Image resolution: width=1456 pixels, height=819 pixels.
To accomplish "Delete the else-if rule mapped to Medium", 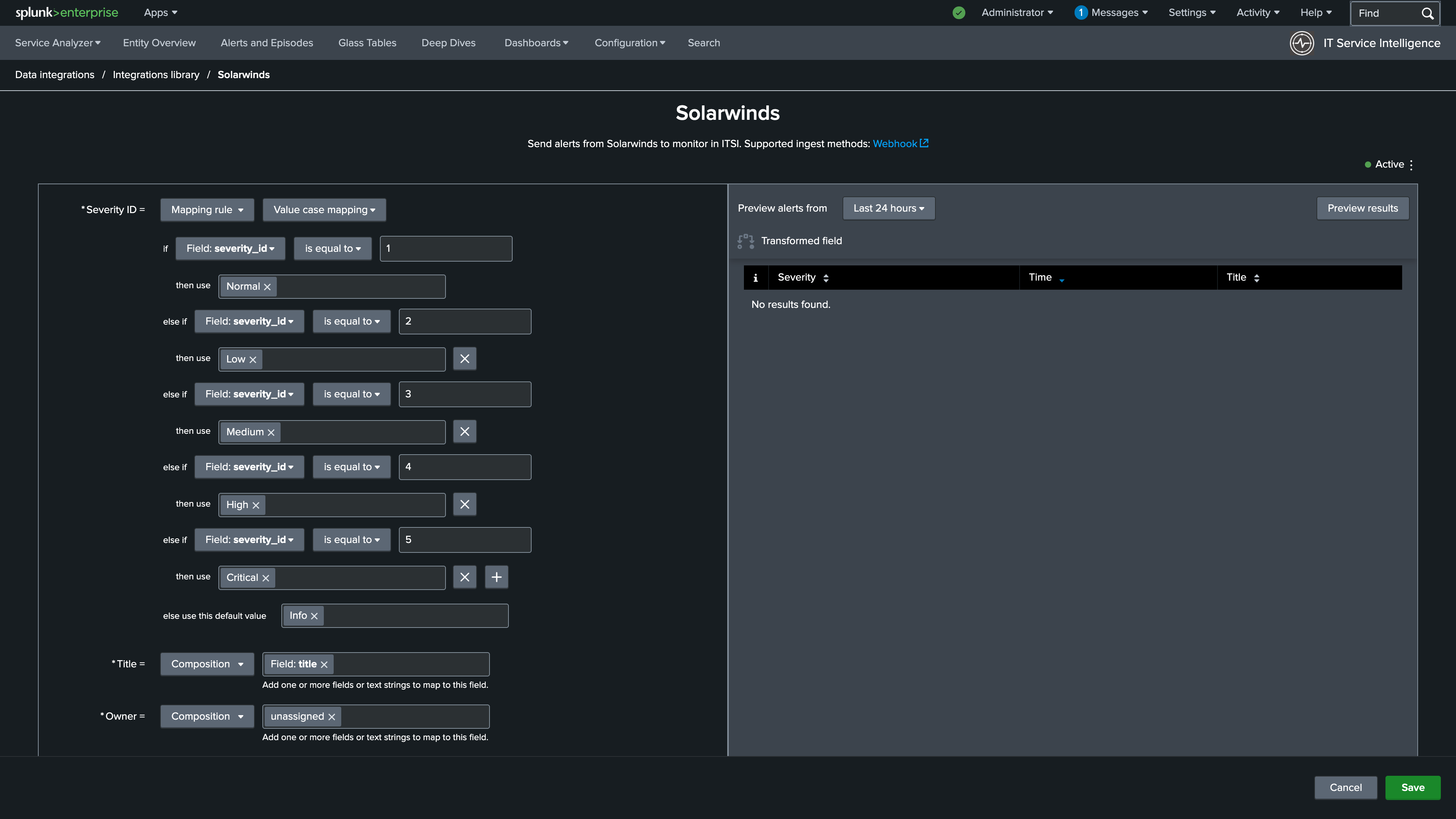I will [464, 432].
